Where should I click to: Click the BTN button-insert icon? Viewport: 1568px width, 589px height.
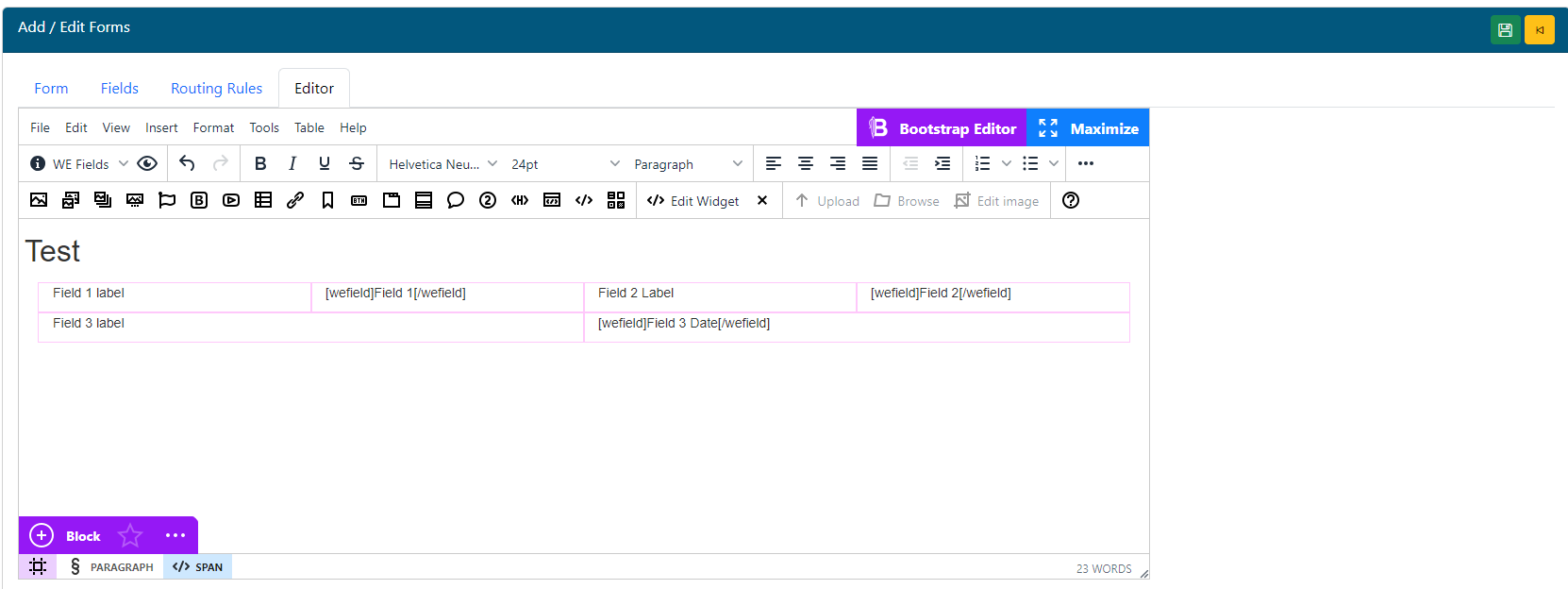click(x=359, y=200)
